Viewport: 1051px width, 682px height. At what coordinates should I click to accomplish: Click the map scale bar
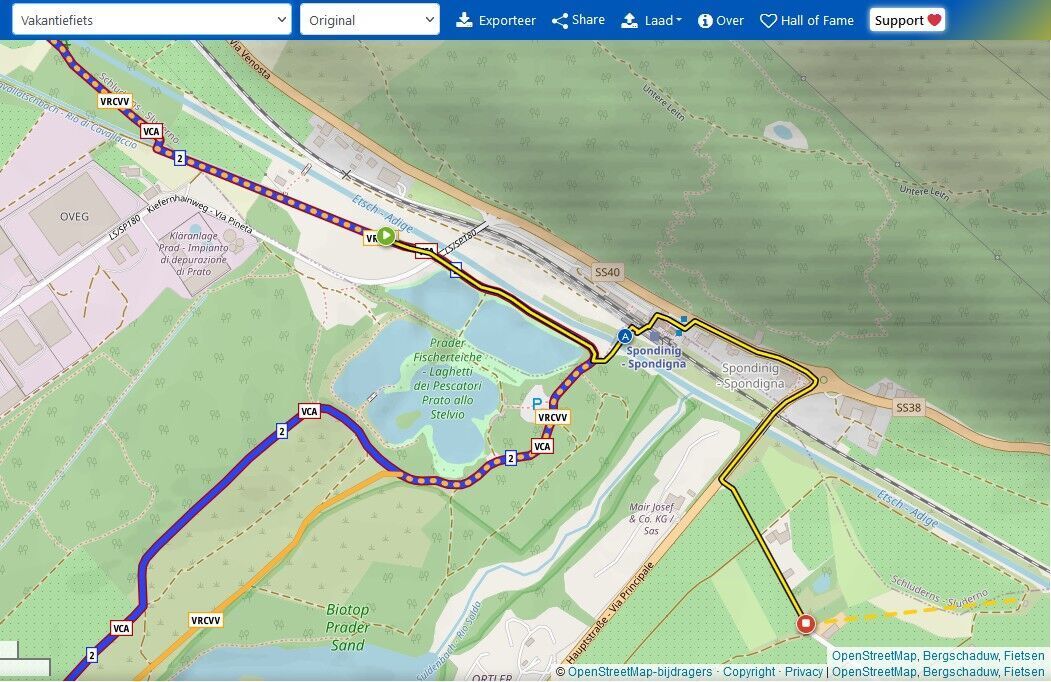coord(25,667)
